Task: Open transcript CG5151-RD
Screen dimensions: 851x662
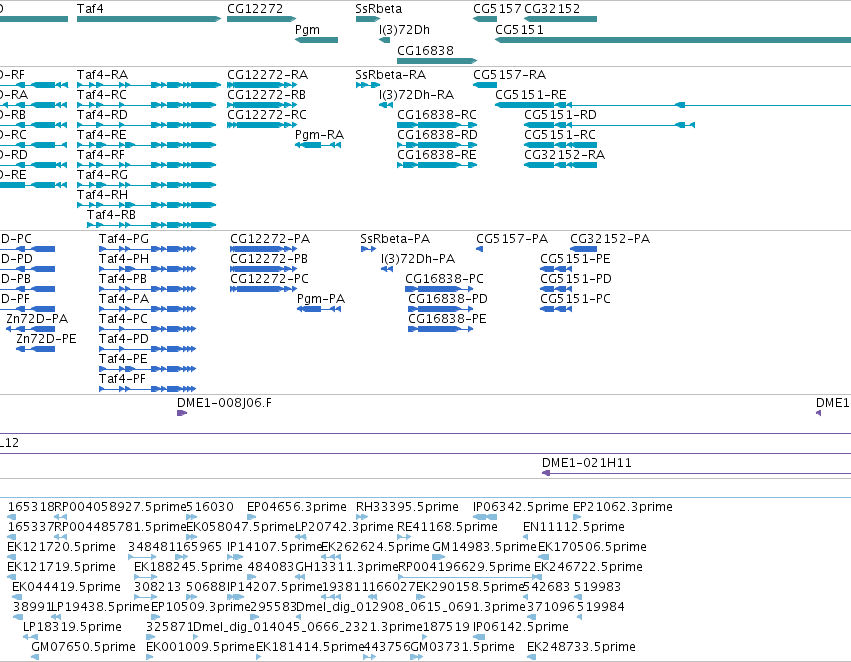Action: coord(561,115)
